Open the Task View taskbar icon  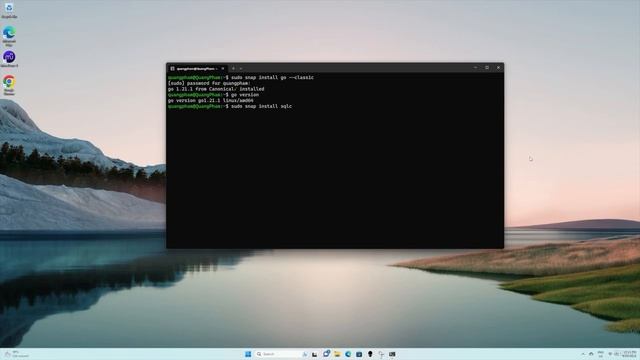click(315, 354)
